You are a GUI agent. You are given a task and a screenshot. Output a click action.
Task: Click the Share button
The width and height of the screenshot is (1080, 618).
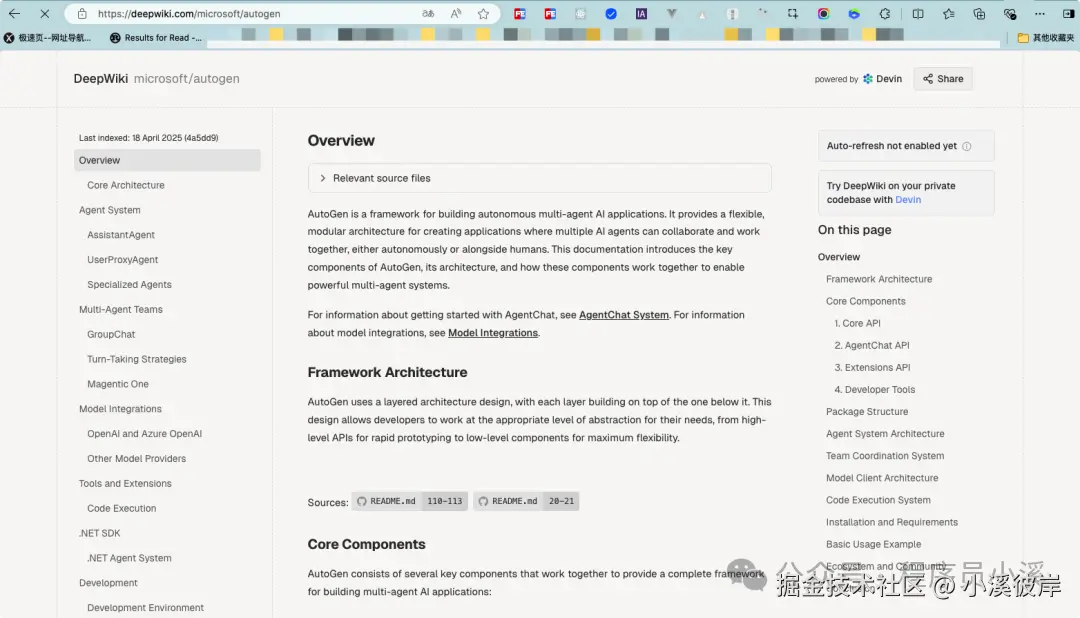click(943, 79)
